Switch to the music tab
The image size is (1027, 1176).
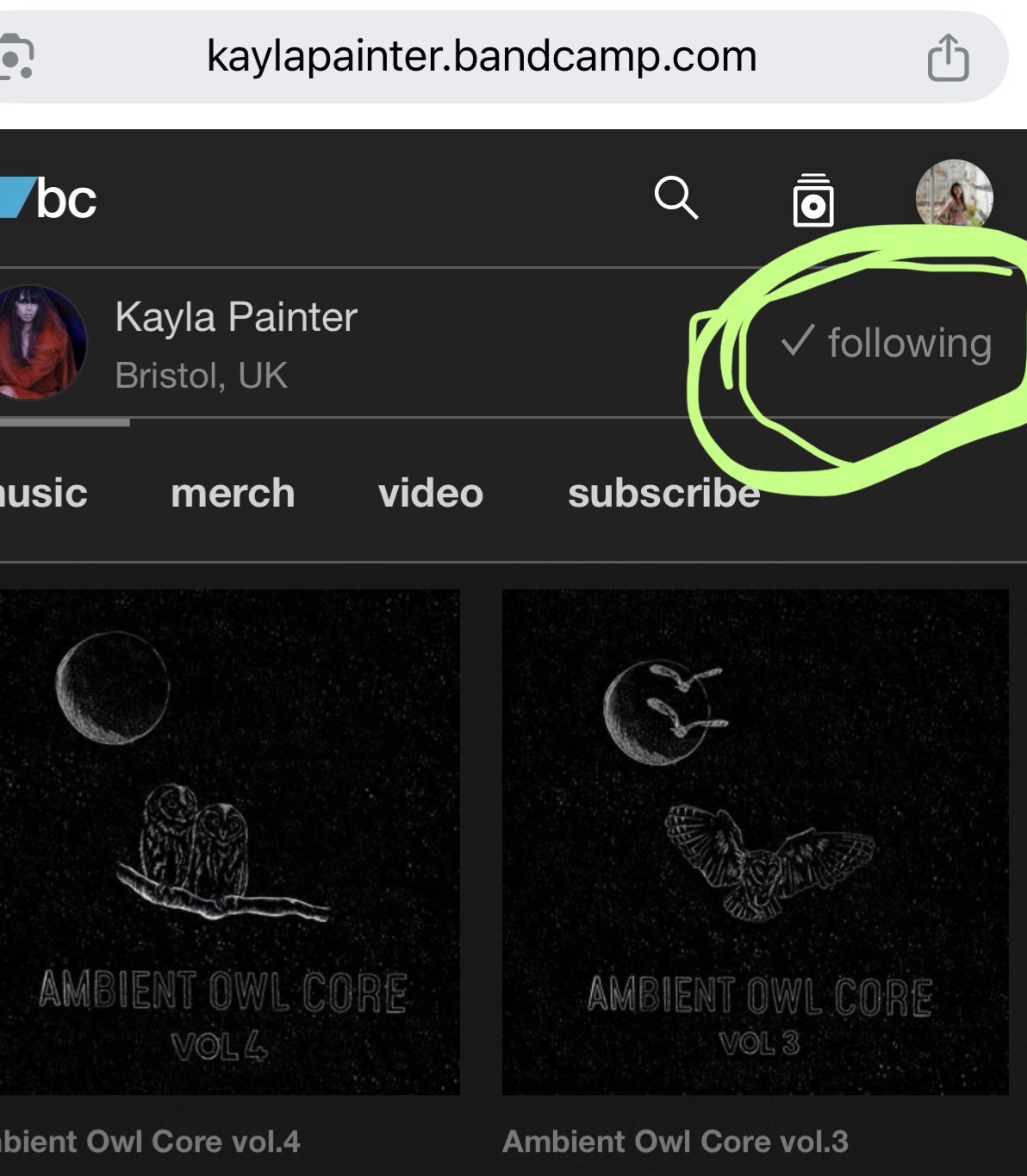pyautogui.click(x=41, y=494)
